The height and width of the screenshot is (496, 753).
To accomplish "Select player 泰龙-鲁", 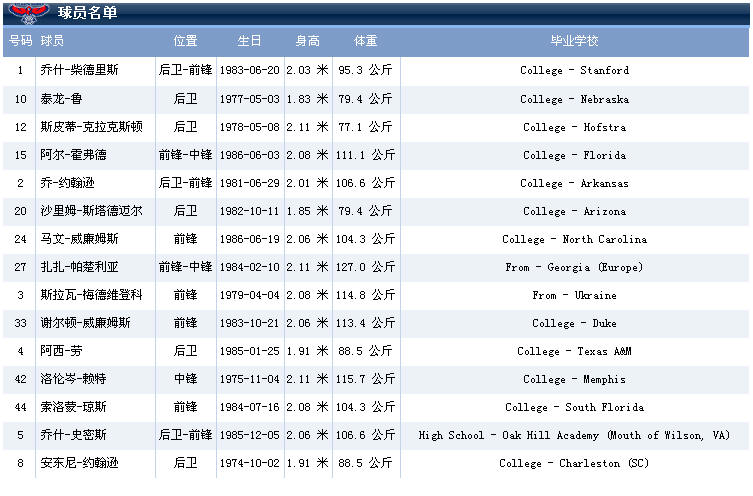I will coord(61,99).
